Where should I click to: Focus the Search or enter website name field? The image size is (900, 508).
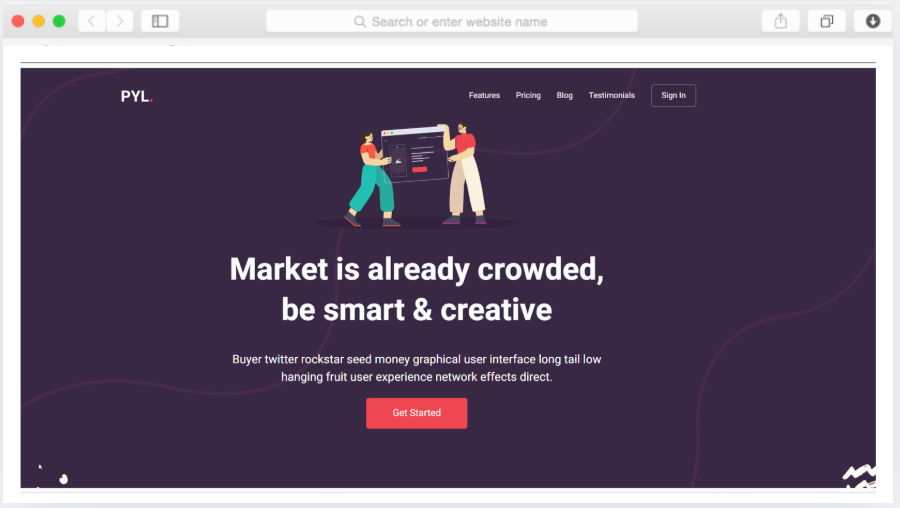452,21
